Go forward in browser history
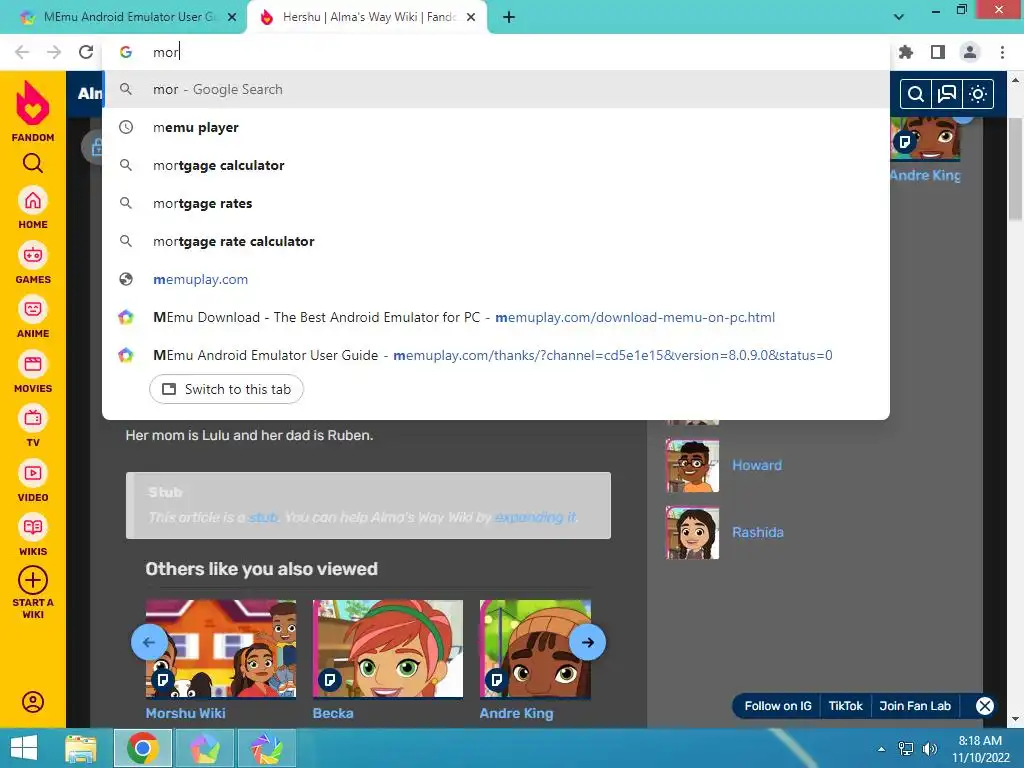Image resolution: width=1024 pixels, height=768 pixels. [x=54, y=52]
